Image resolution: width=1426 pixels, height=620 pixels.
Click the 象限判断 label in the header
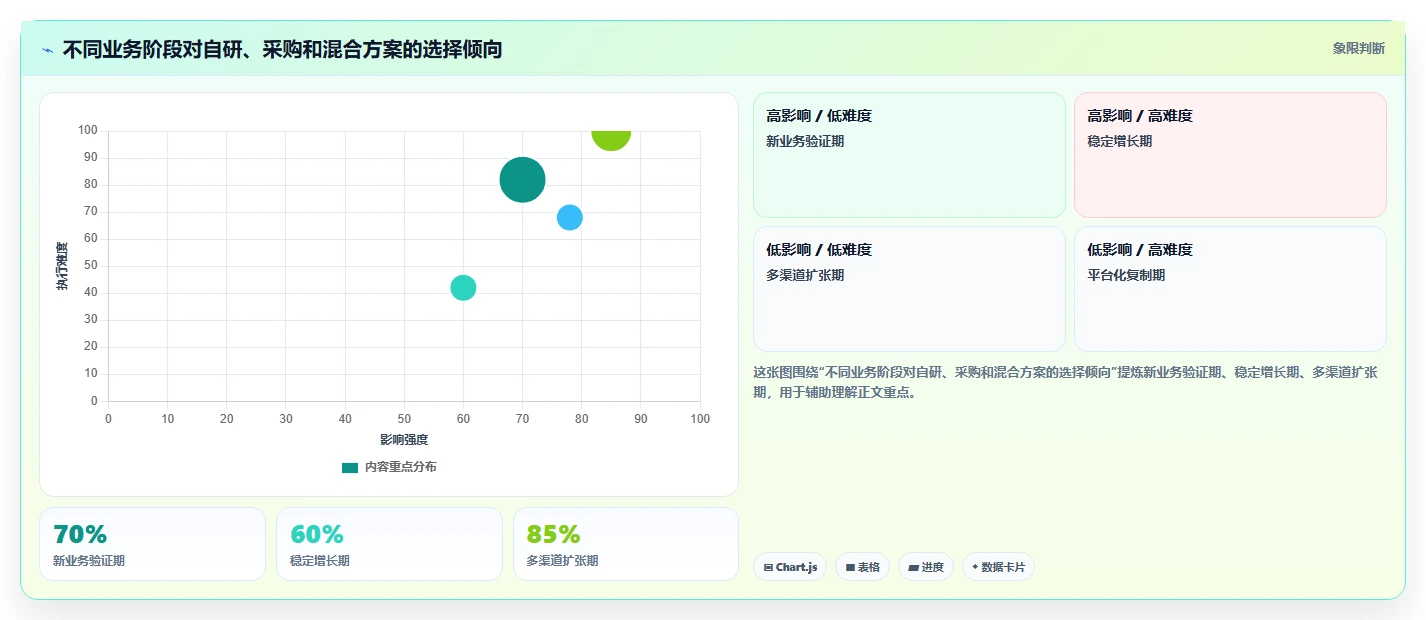1359,48
